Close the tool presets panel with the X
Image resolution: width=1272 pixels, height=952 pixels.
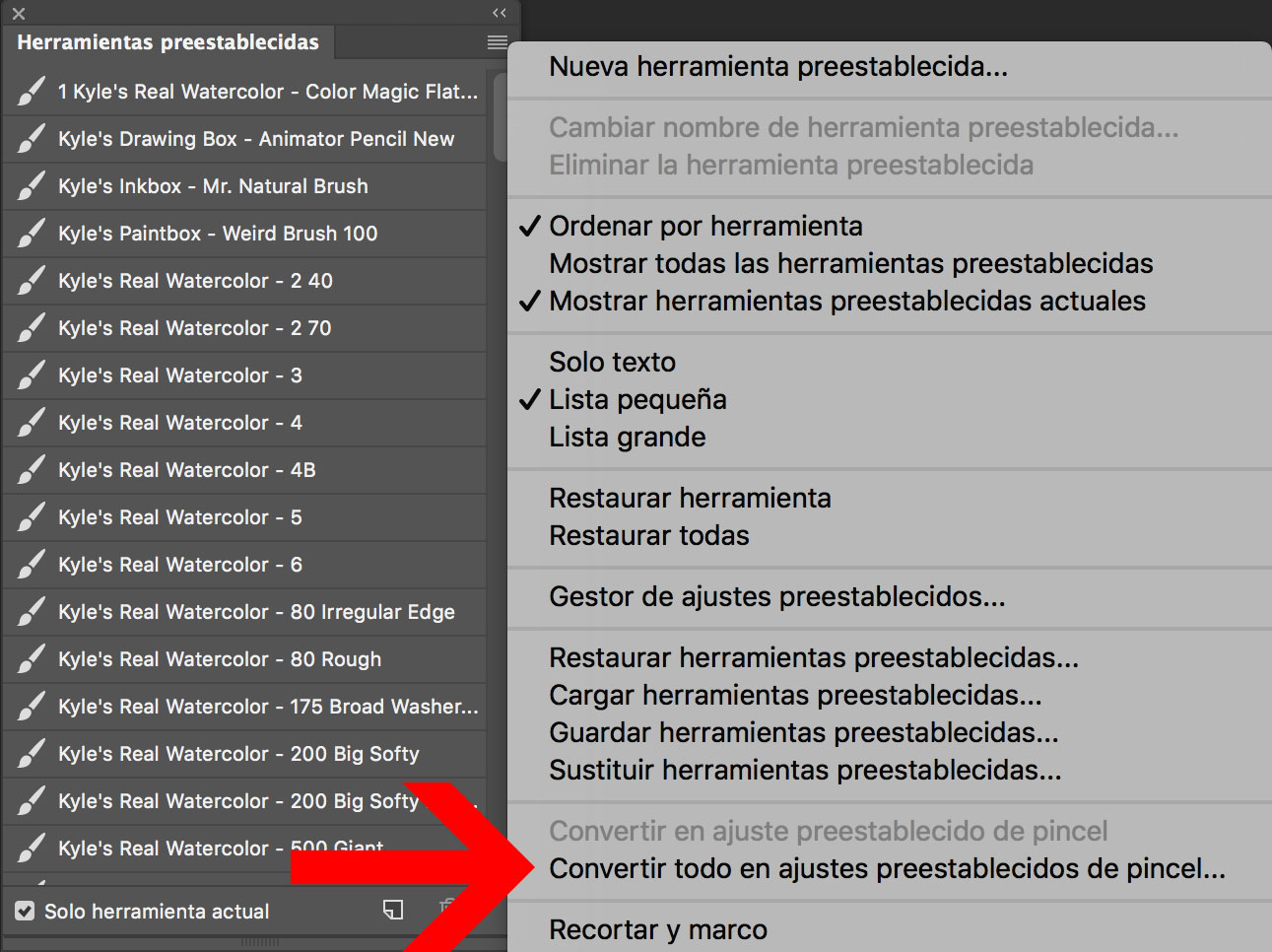coord(19,14)
